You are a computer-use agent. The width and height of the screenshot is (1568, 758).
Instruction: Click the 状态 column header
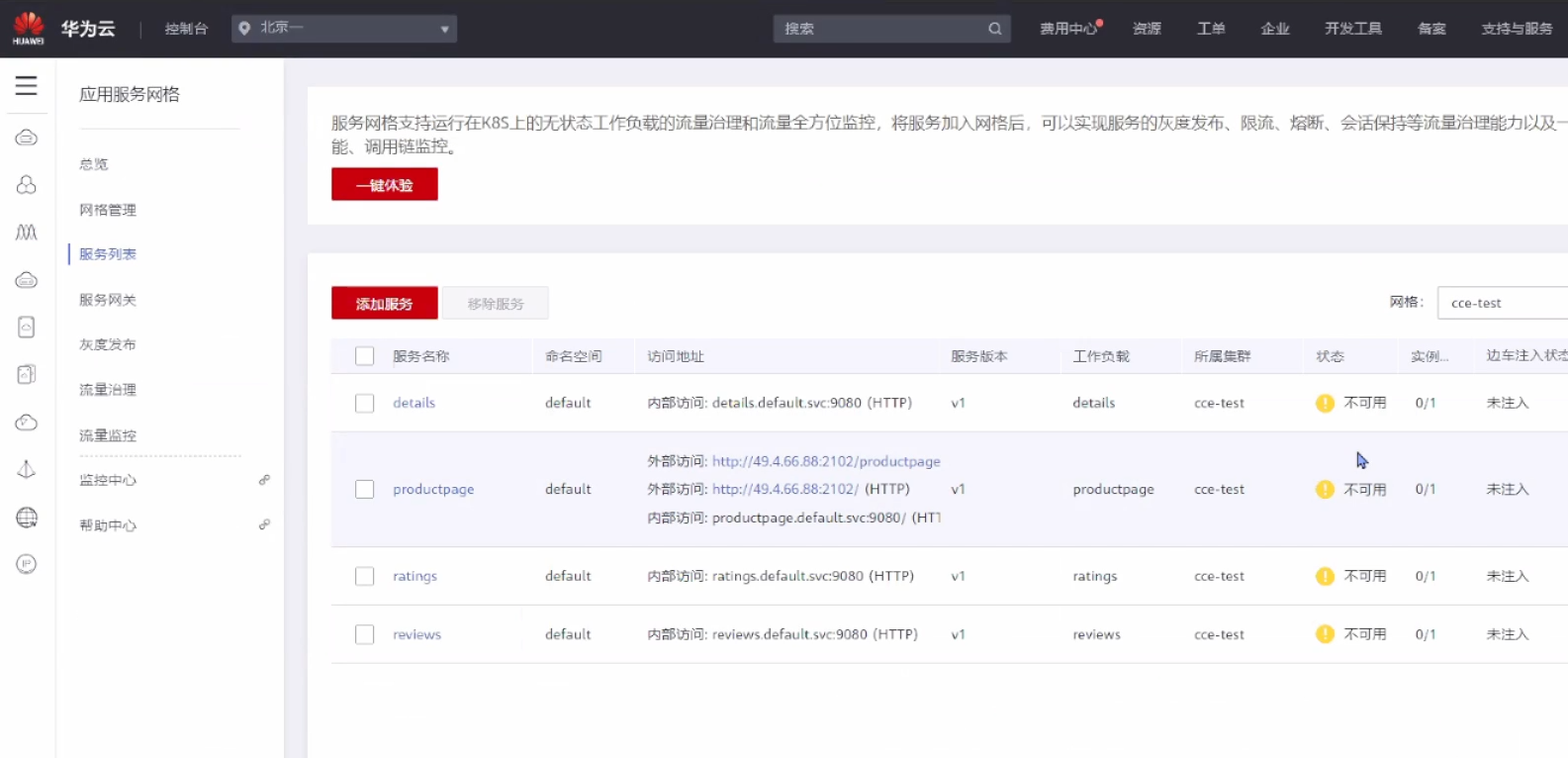pyautogui.click(x=1330, y=356)
